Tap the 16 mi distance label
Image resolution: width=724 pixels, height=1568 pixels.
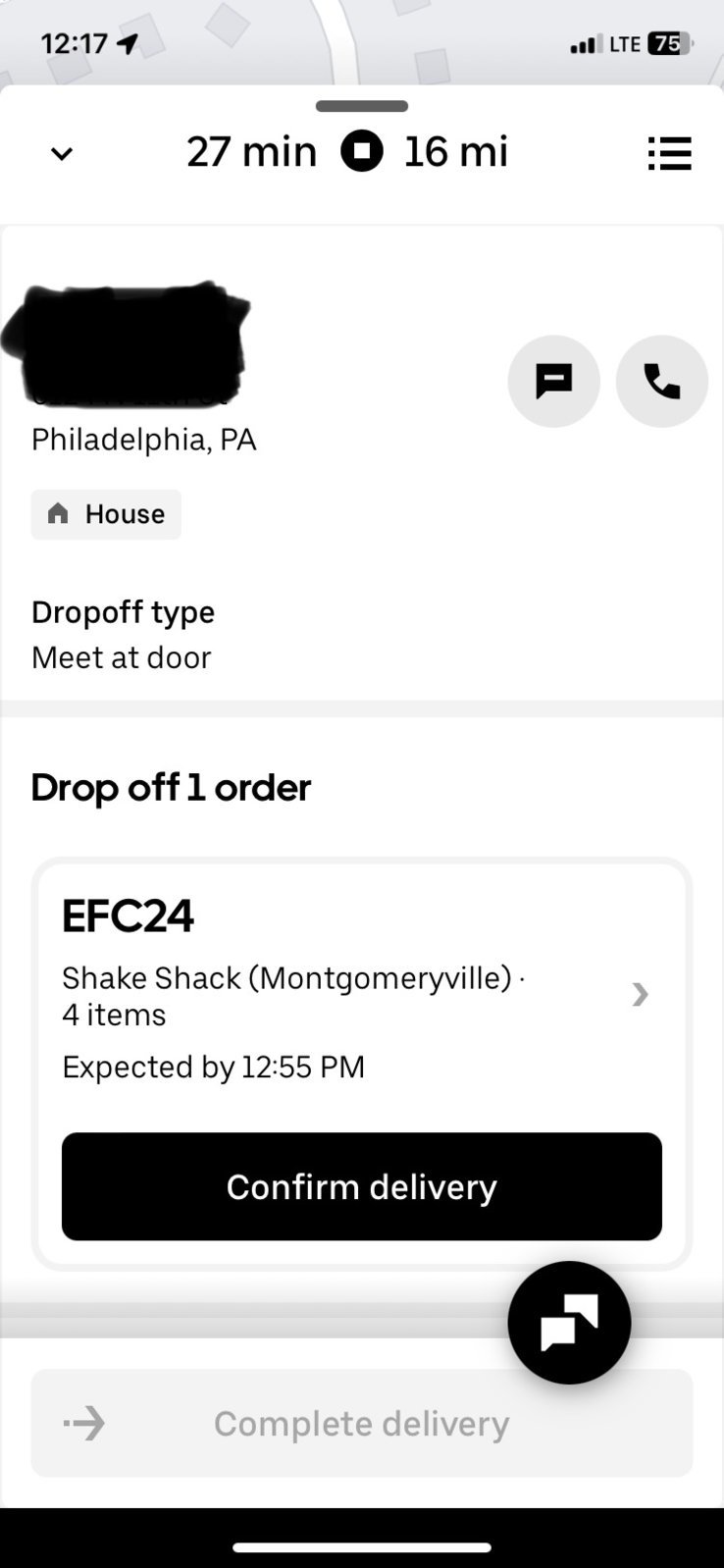(x=456, y=152)
